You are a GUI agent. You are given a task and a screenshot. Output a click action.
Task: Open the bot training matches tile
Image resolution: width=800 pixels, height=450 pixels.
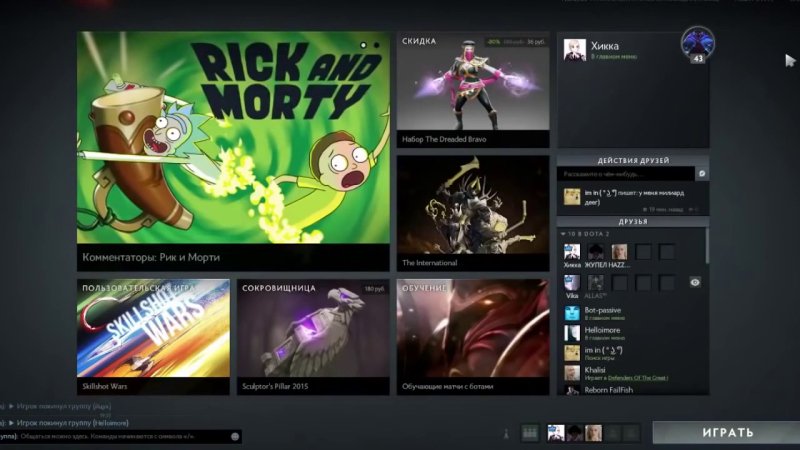tap(473, 337)
